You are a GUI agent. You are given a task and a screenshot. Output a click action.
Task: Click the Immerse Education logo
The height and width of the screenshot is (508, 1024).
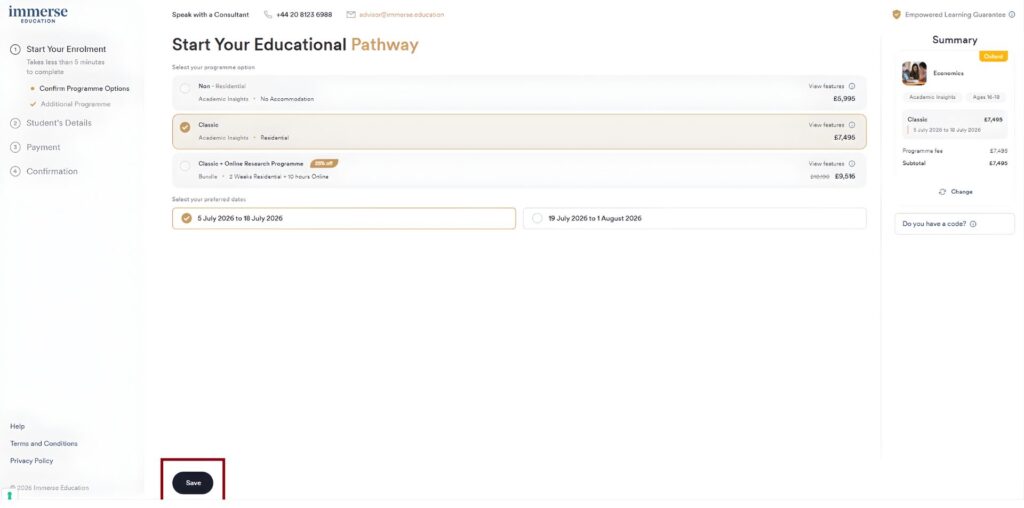(x=38, y=14)
